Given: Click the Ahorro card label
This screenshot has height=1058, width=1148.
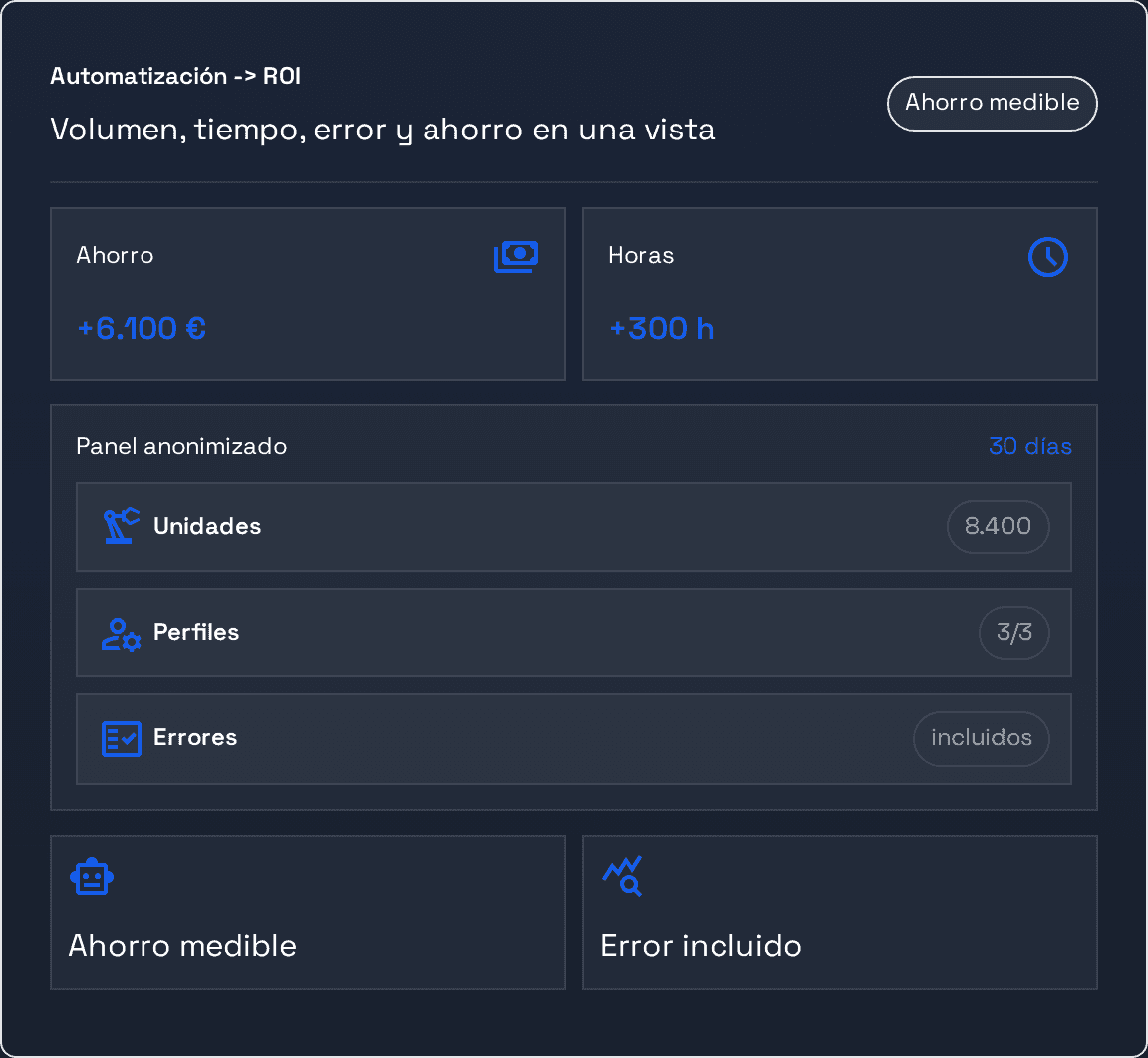Looking at the screenshot, I should pyautogui.click(x=115, y=255).
